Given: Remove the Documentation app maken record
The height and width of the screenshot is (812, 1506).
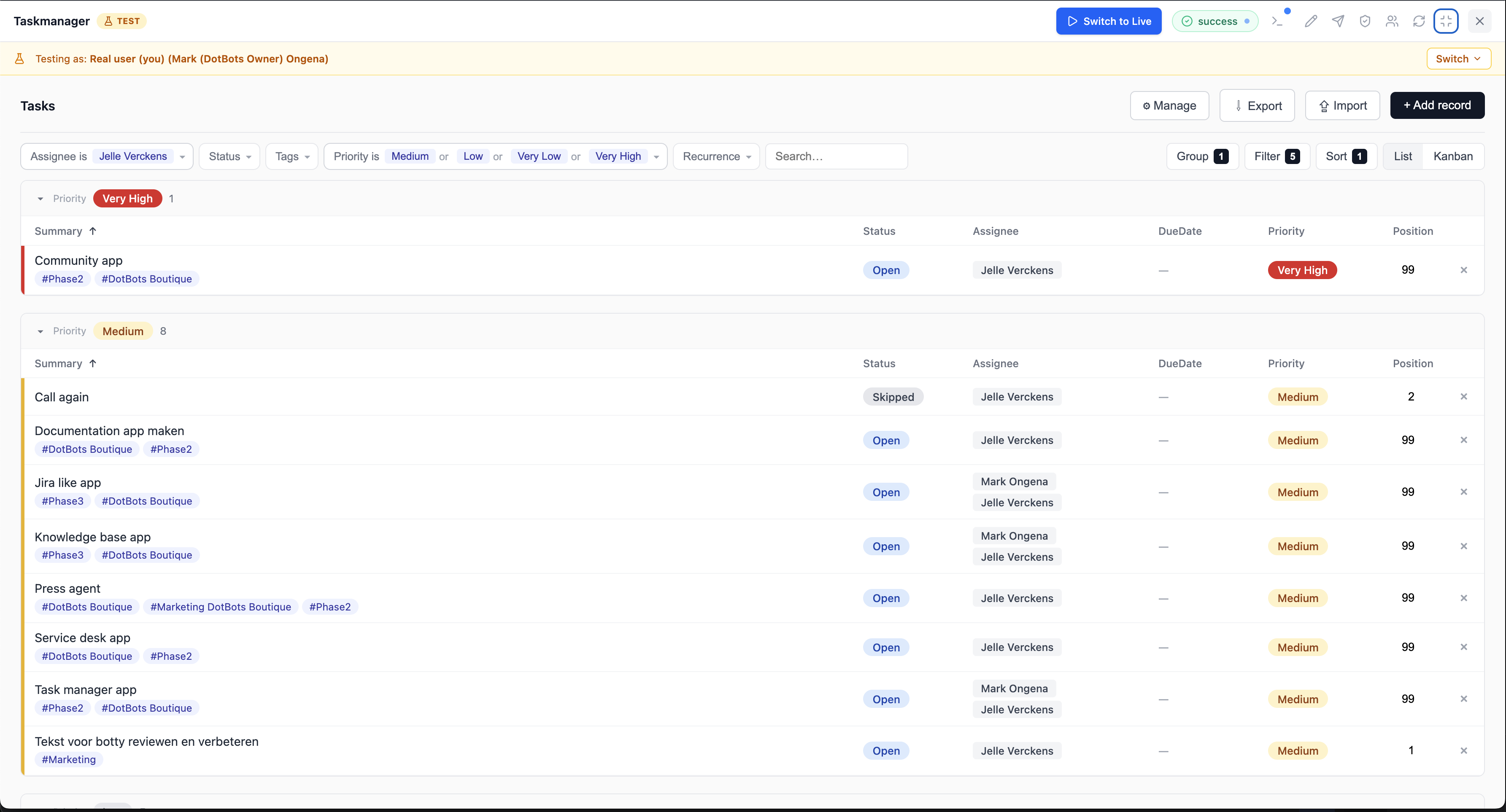Looking at the screenshot, I should [1464, 440].
